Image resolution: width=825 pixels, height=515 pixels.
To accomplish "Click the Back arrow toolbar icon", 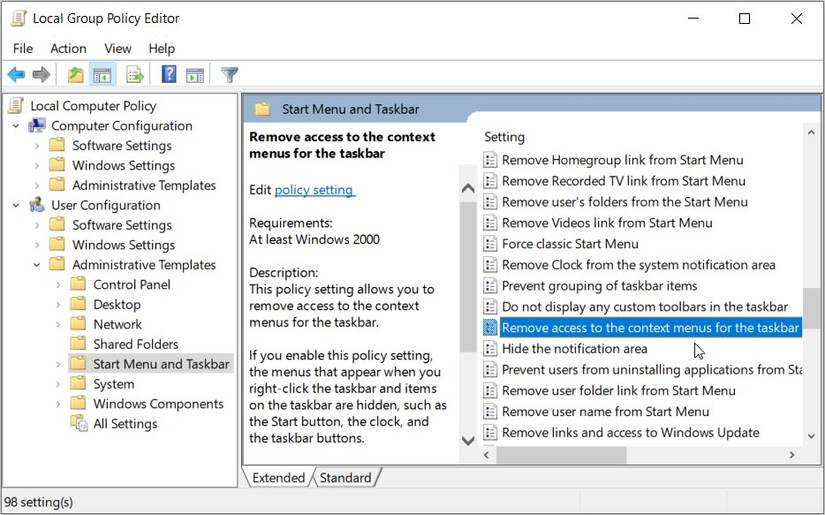I will click(16, 75).
